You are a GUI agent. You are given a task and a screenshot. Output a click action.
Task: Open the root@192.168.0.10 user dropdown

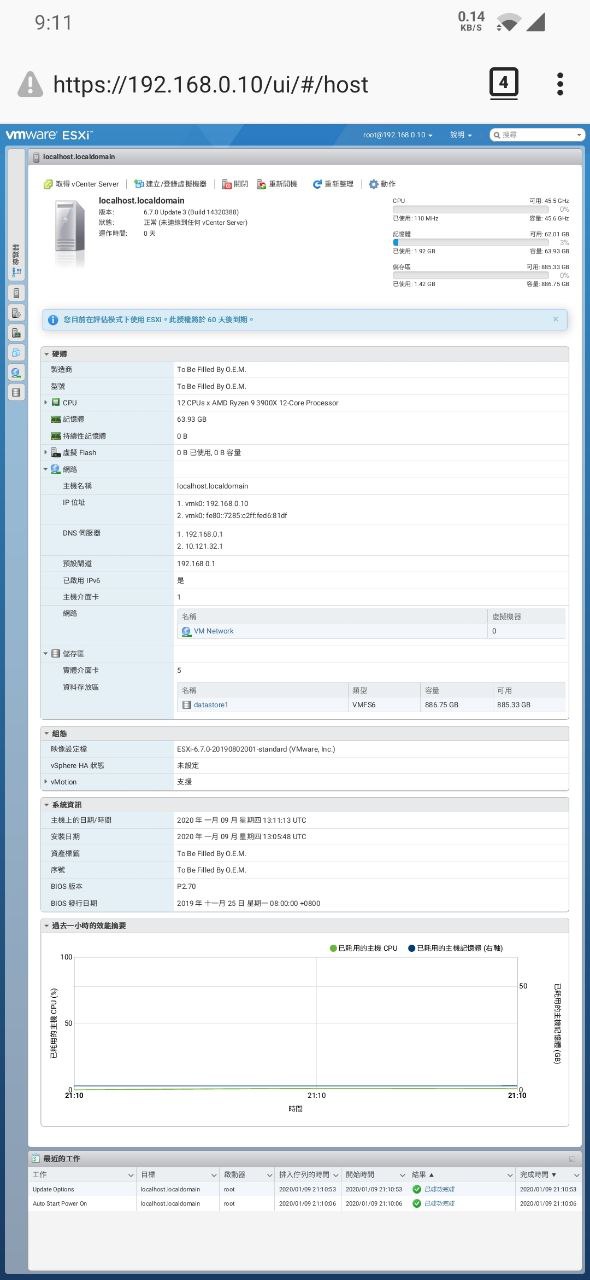click(398, 134)
